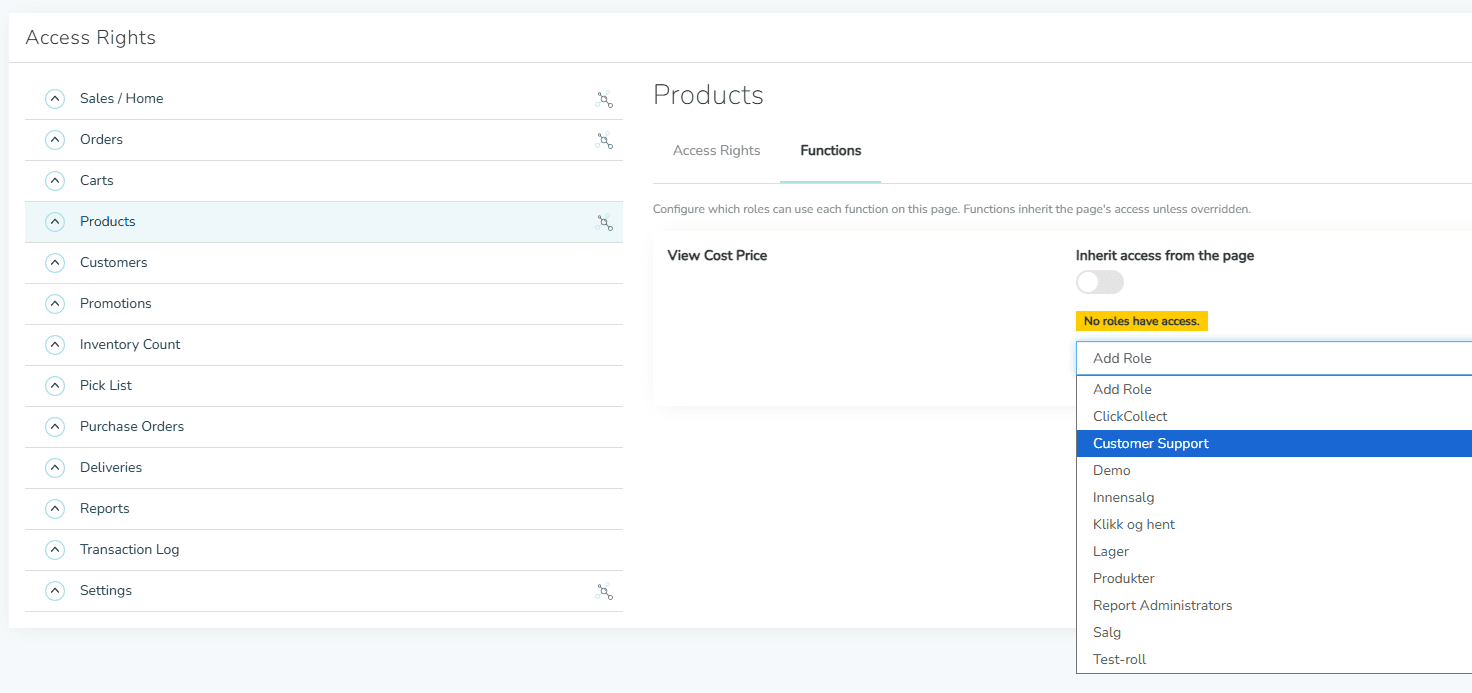Image resolution: width=1472 pixels, height=693 pixels.
Task: Expand the Deliveries chevron
Action: pos(55,468)
